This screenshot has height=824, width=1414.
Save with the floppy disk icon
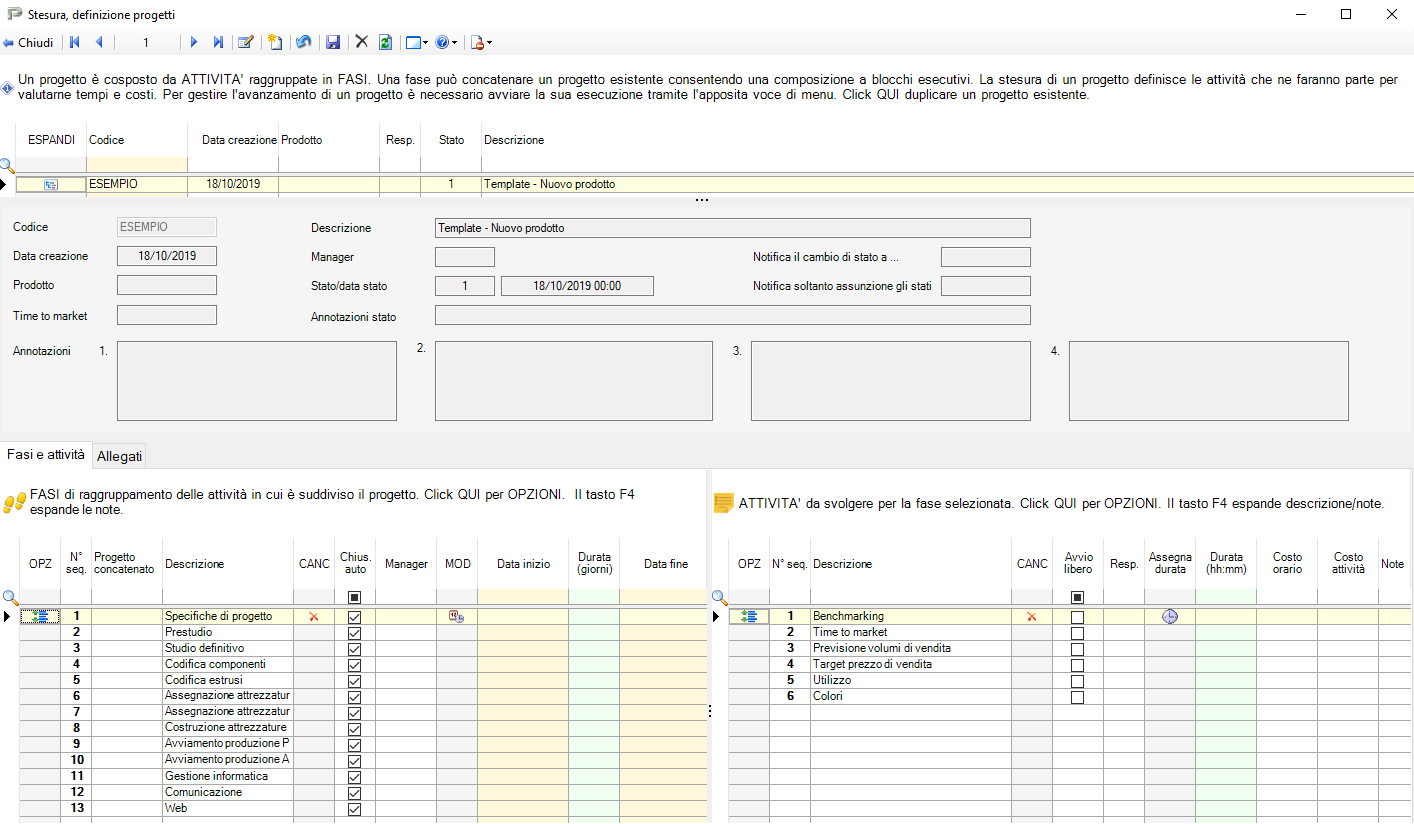click(333, 43)
